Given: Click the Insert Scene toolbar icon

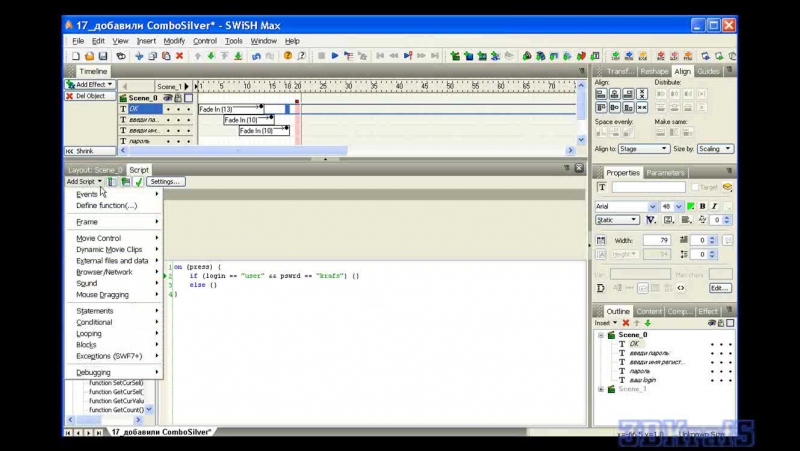Looking at the screenshot, I should pos(455,56).
